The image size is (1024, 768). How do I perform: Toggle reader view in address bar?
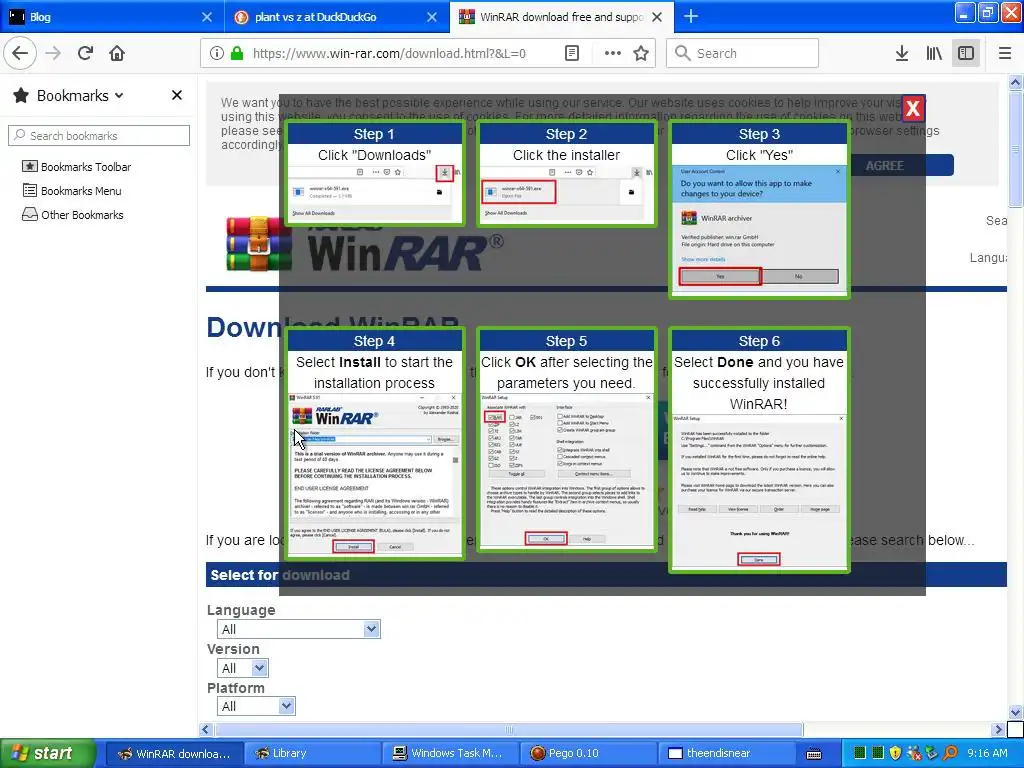[x=572, y=54]
